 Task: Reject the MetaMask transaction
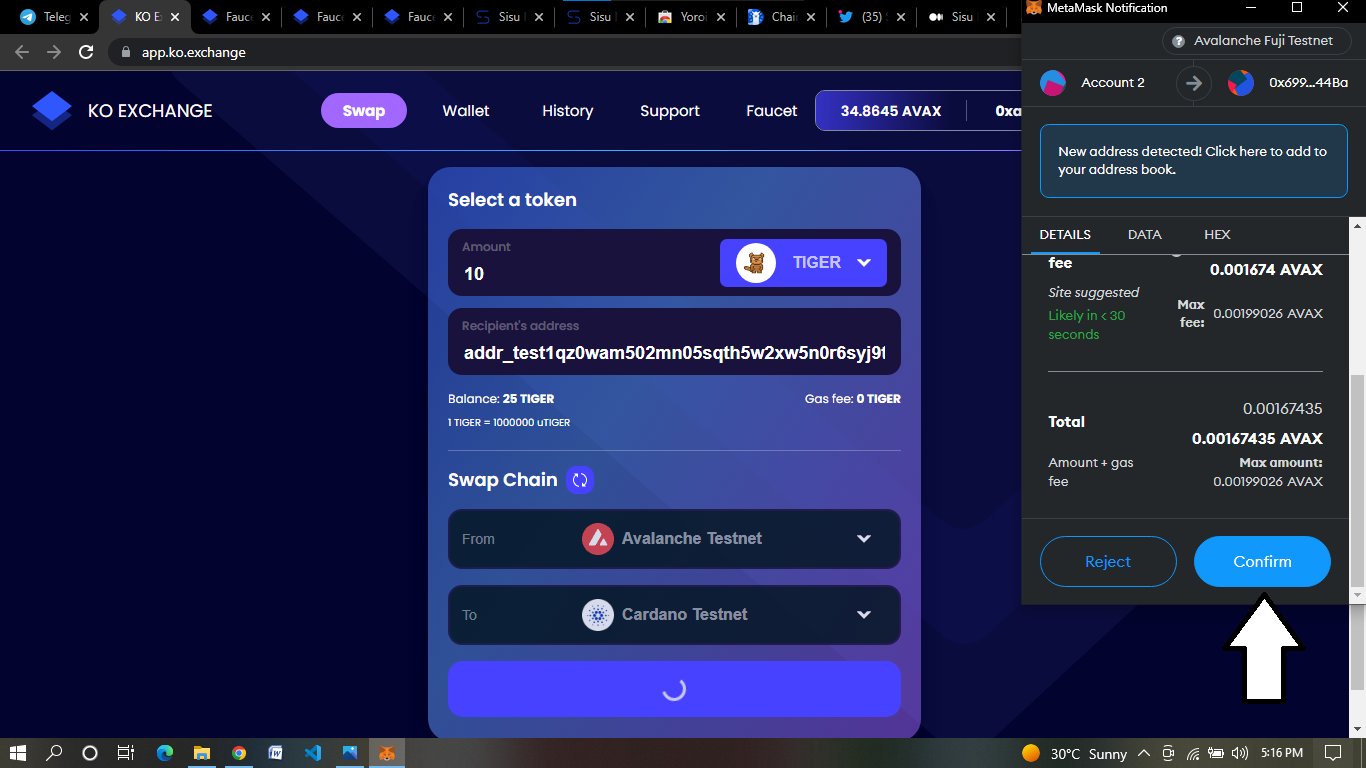click(1108, 562)
